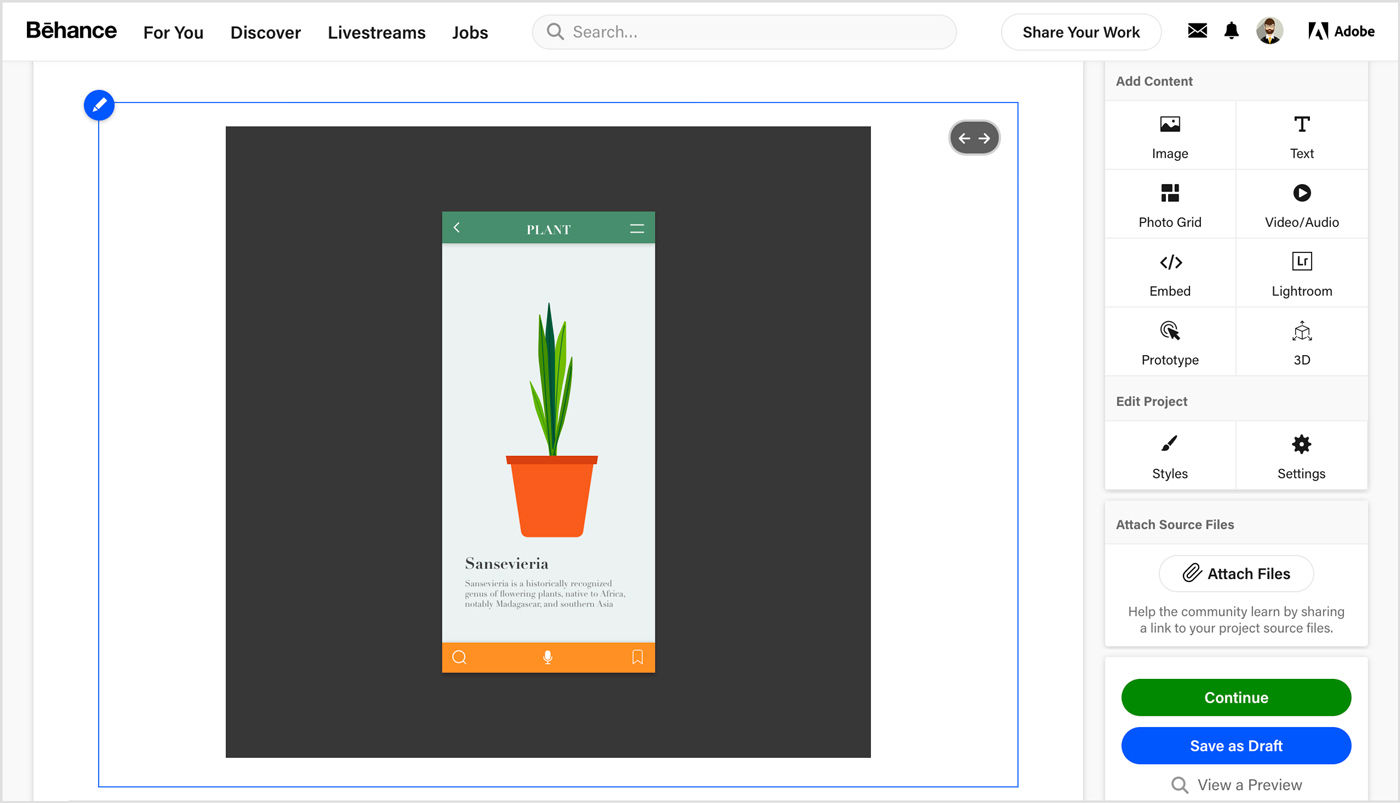Screen dimensions: 1400x803
Task: Open Behance messages inbox
Action: (x=1196, y=31)
